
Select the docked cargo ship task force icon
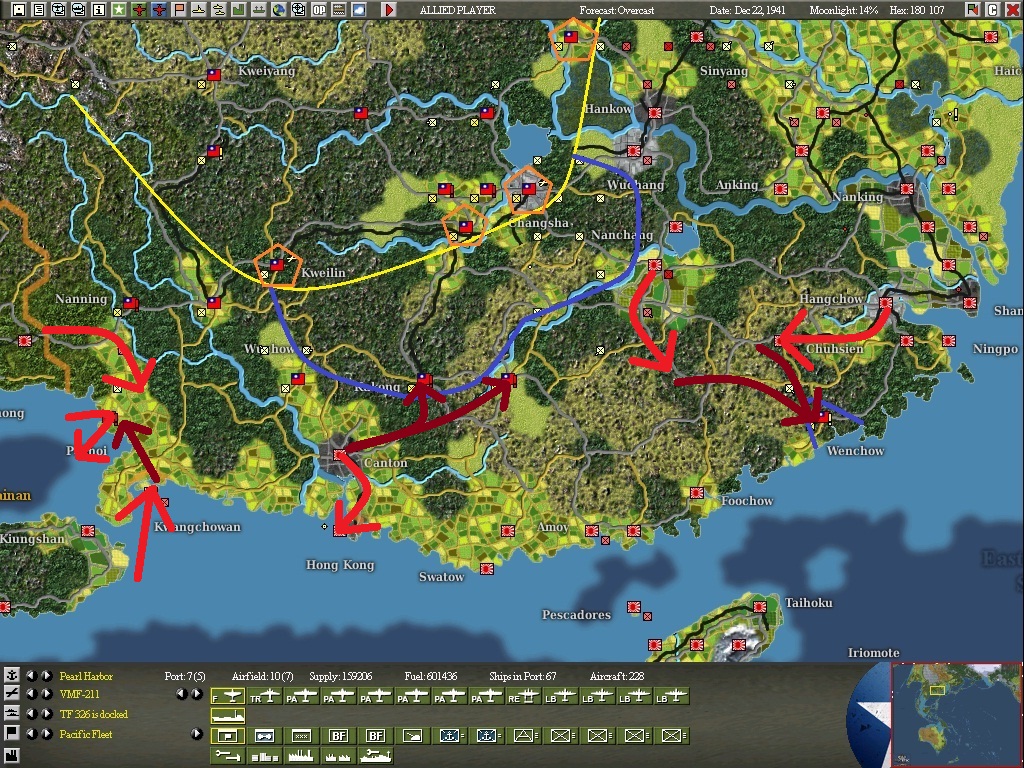pos(228,716)
